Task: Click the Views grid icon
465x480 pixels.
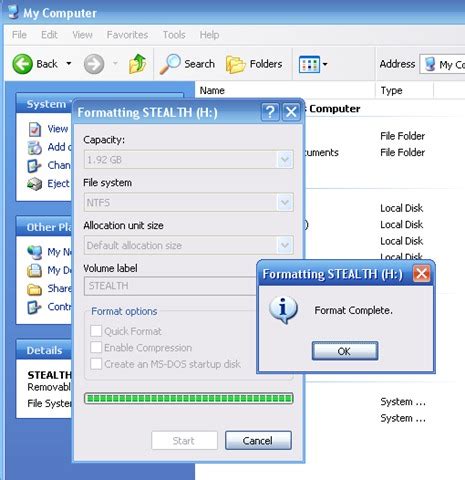Action: point(309,64)
